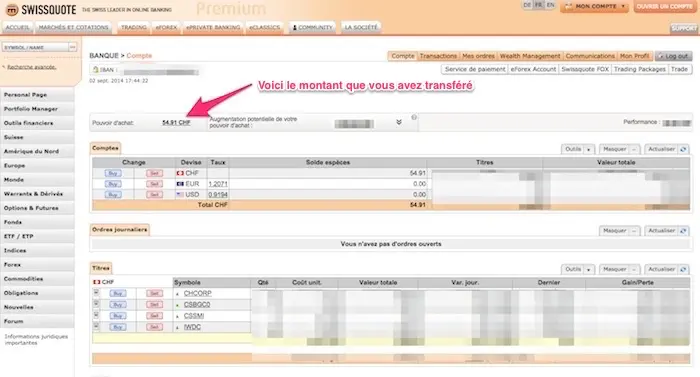
Task: Open Outils dropdown in Comptes section
Action: pos(578,149)
